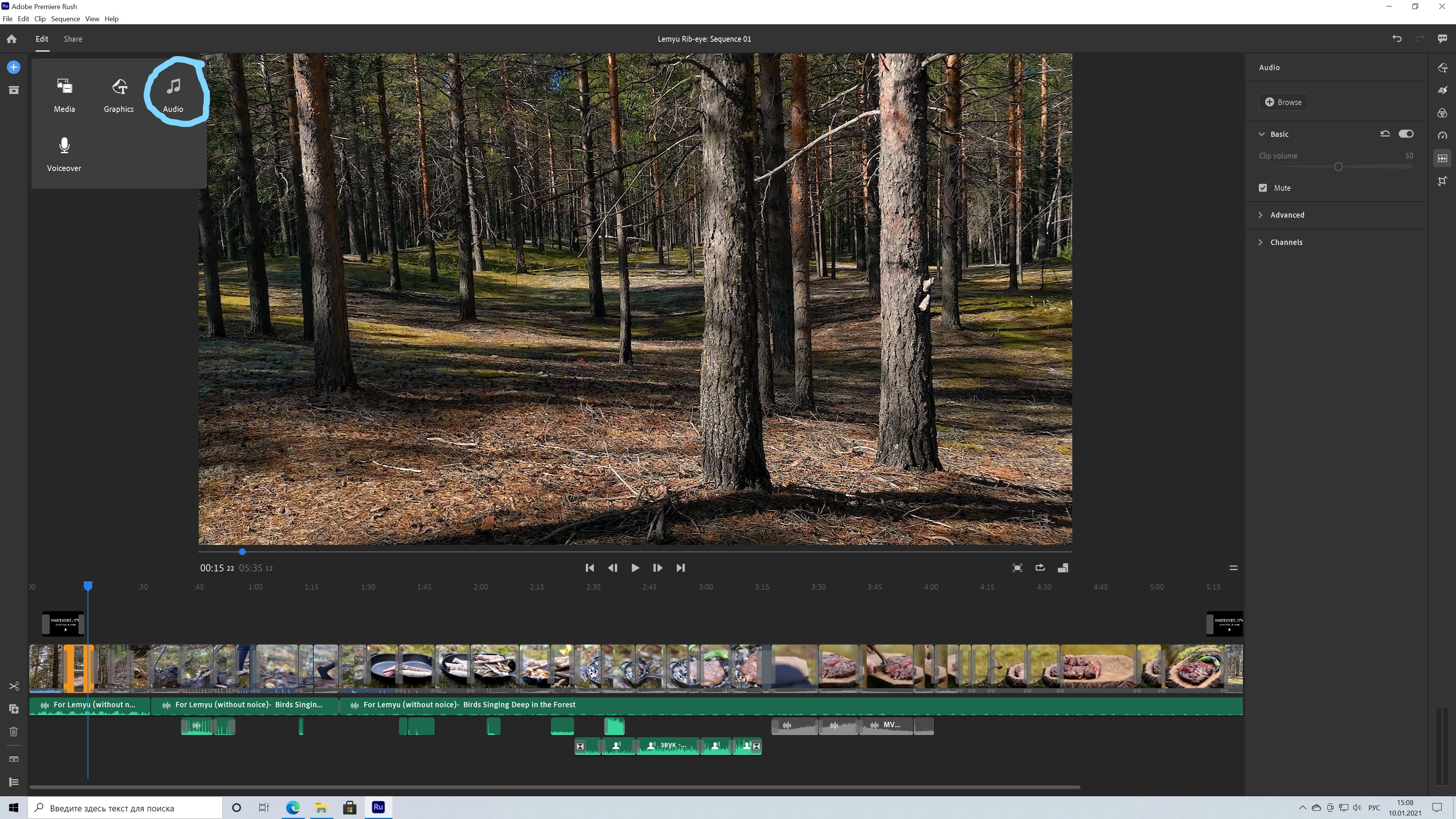The height and width of the screenshot is (819, 1456).
Task: Click the trash delete icon
Action: click(14, 731)
